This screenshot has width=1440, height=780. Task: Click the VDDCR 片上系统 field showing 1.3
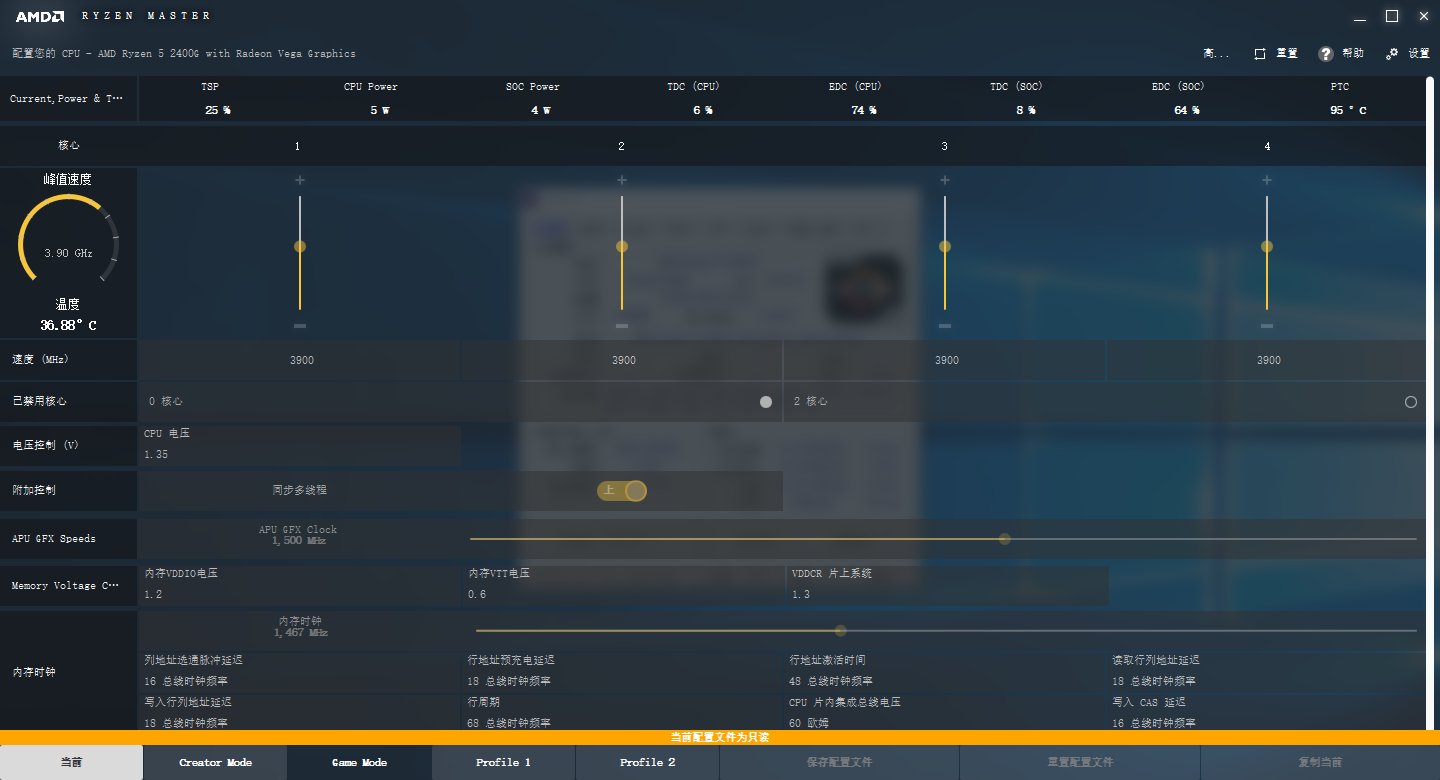click(x=948, y=585)
